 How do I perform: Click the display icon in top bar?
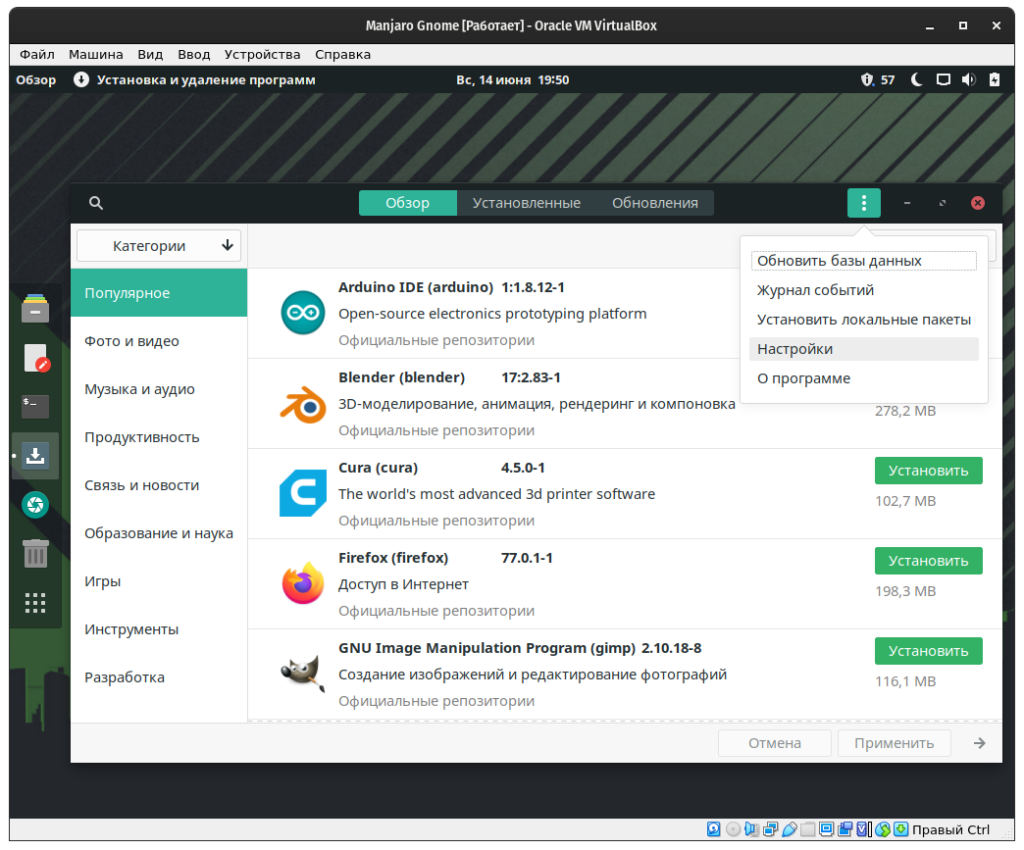tap(943, 80)
